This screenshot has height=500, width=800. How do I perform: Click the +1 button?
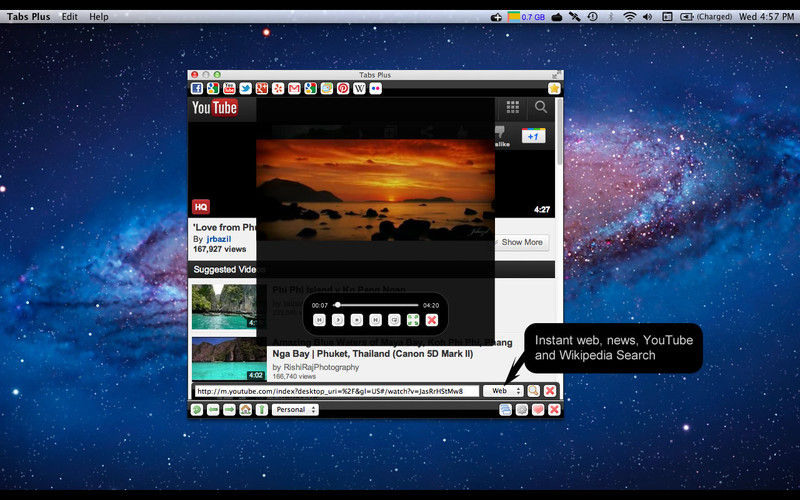(534, 136)
